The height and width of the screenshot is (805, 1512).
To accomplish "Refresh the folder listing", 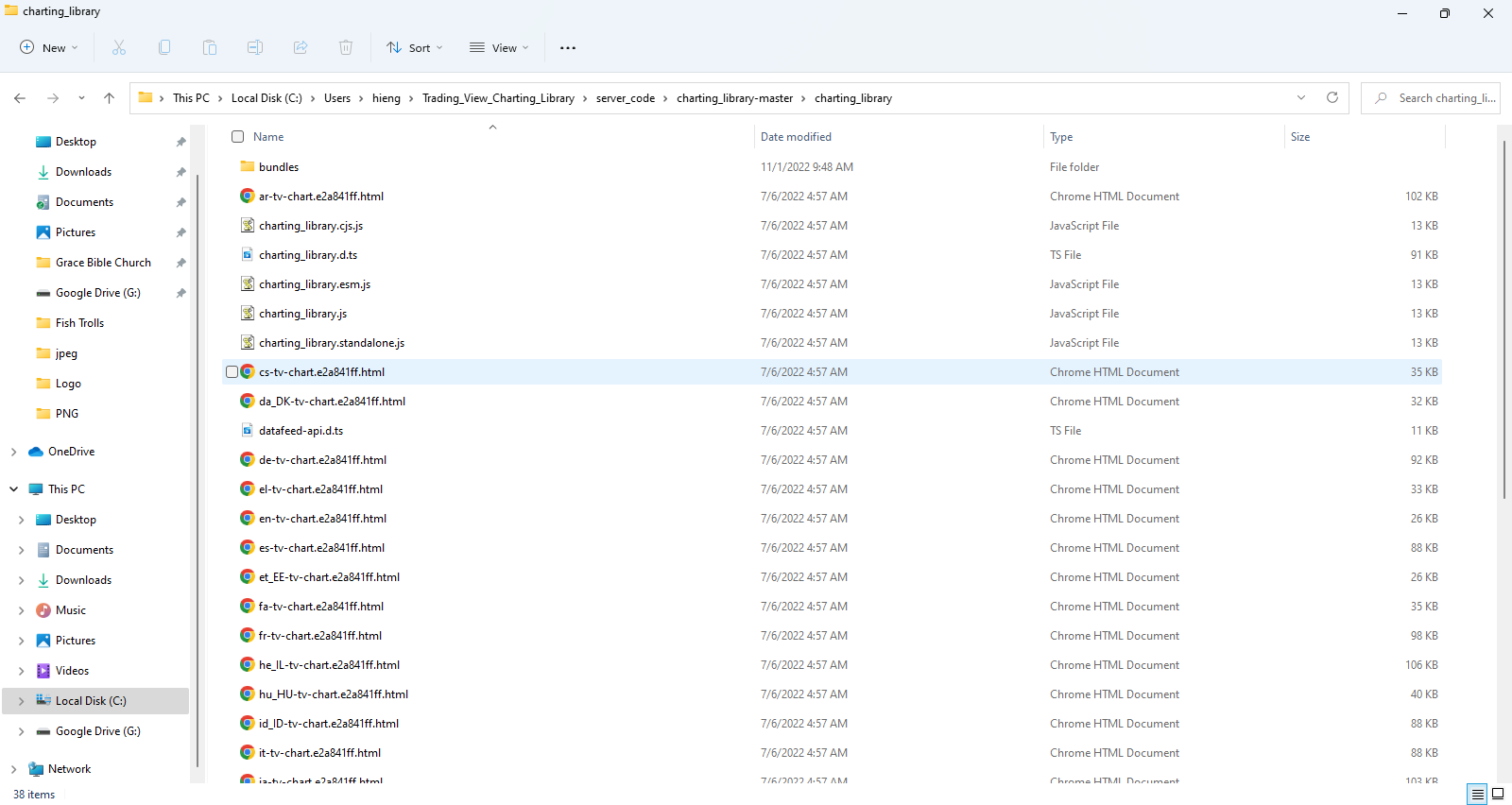I will (x=1332, y=97).
